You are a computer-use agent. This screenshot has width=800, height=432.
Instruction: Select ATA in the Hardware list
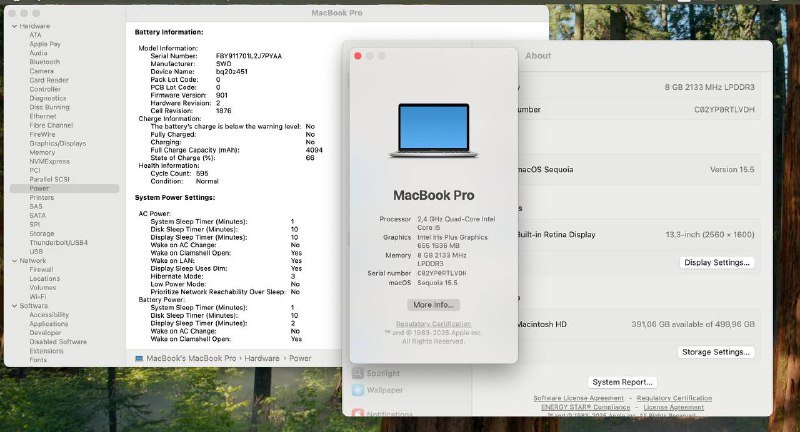coord(35,35)
